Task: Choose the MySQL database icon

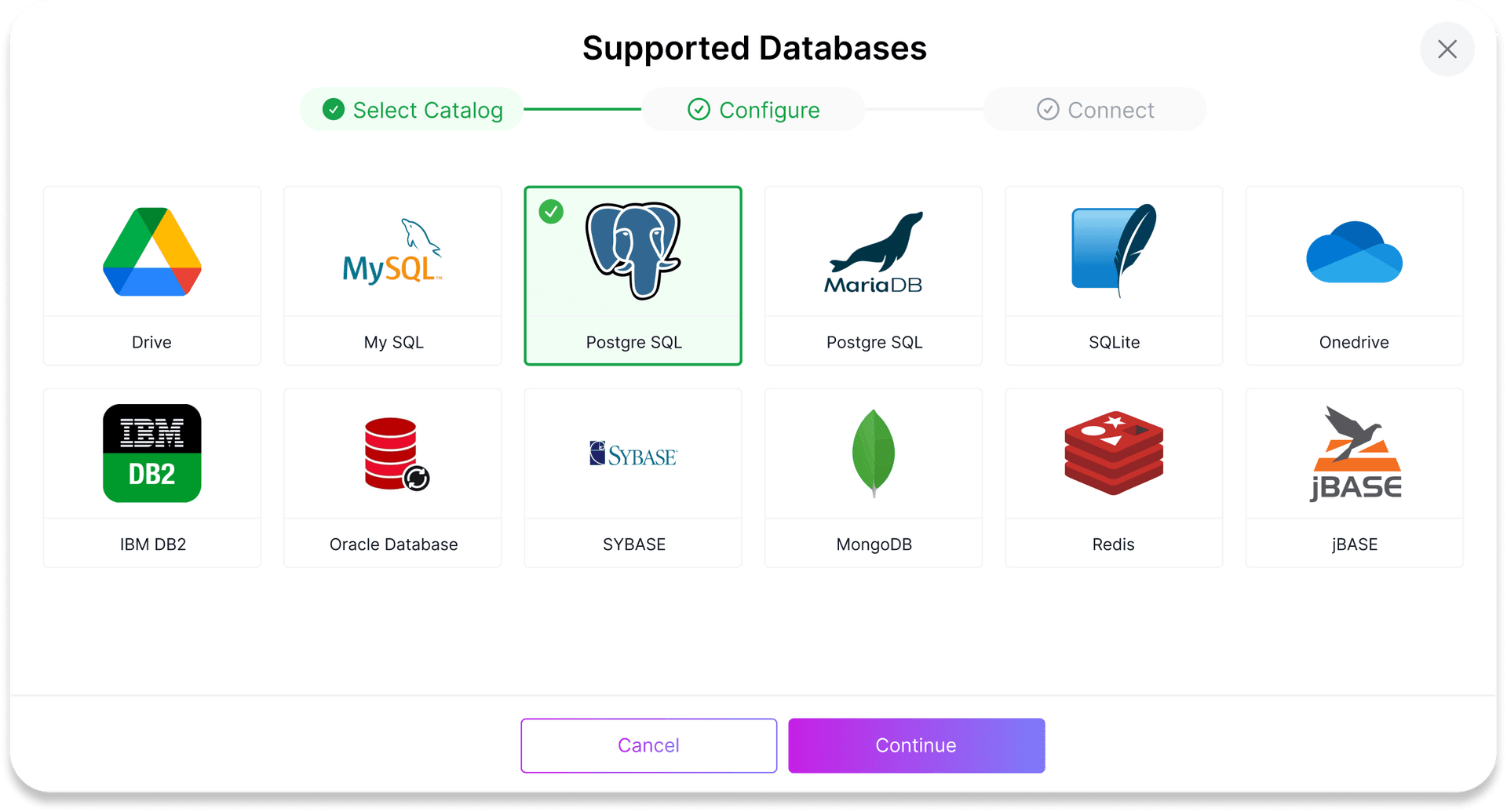Action: pyautogui.click(x=392, y=251)
